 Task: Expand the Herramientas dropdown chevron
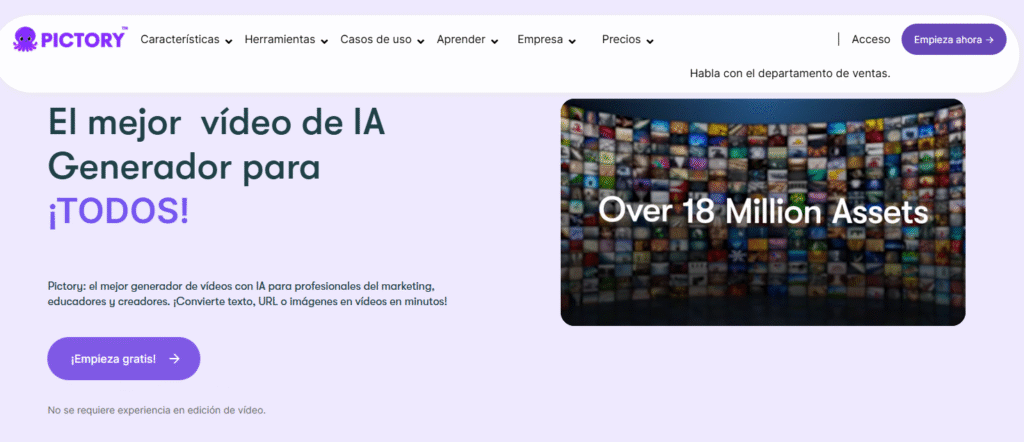click(325, 41)
